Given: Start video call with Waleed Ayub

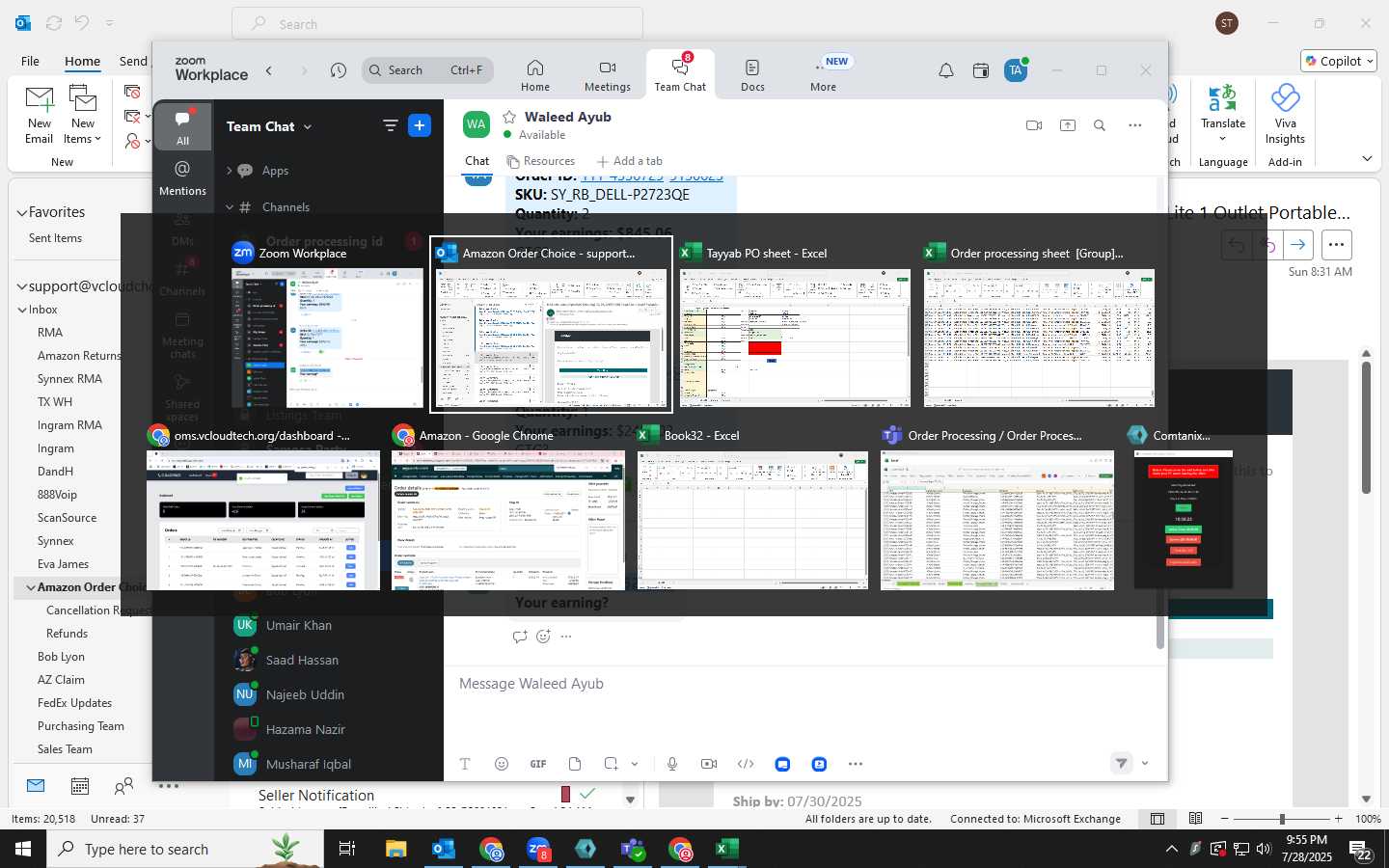Looking at the screenshot, I should click(x=1034, y=125).
